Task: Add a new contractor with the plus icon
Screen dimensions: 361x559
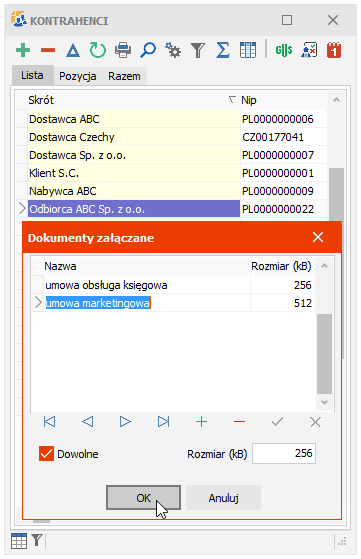Action: [x=23, y=50]
